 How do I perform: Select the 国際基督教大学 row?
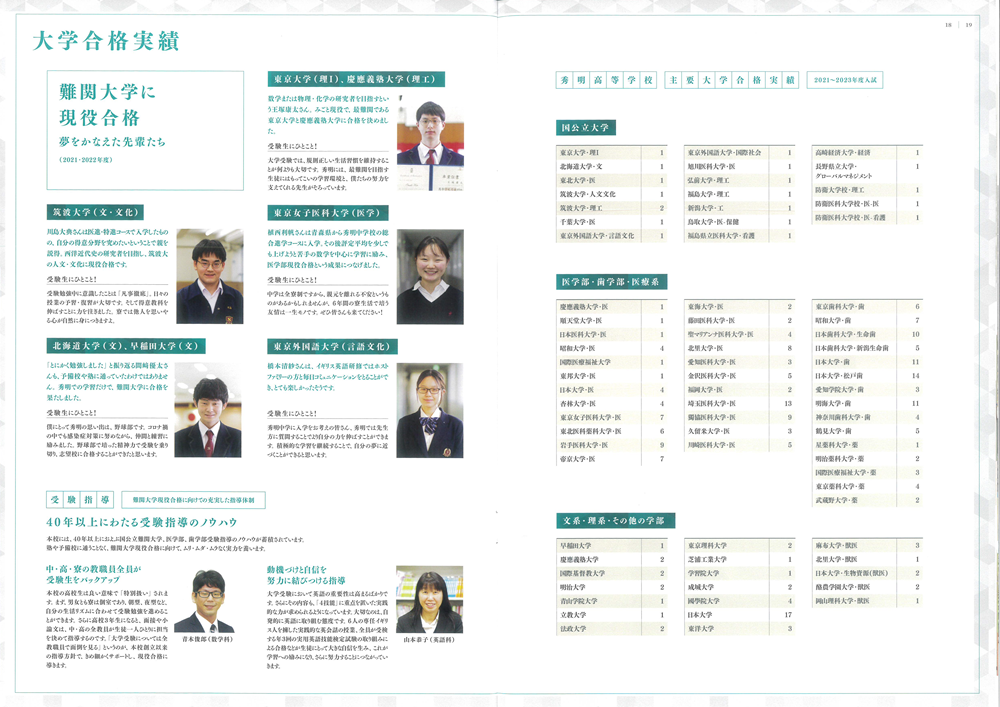(612, 573)
